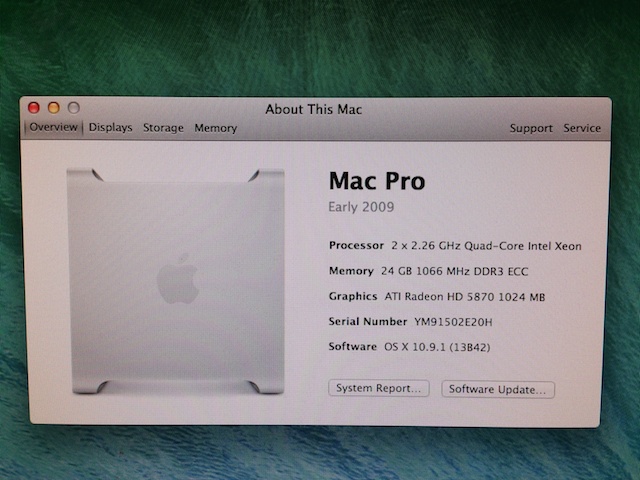Screen dimensions: 640x480
Task: Click the Apple logo on the tower
Action: (x=177, y=278)
